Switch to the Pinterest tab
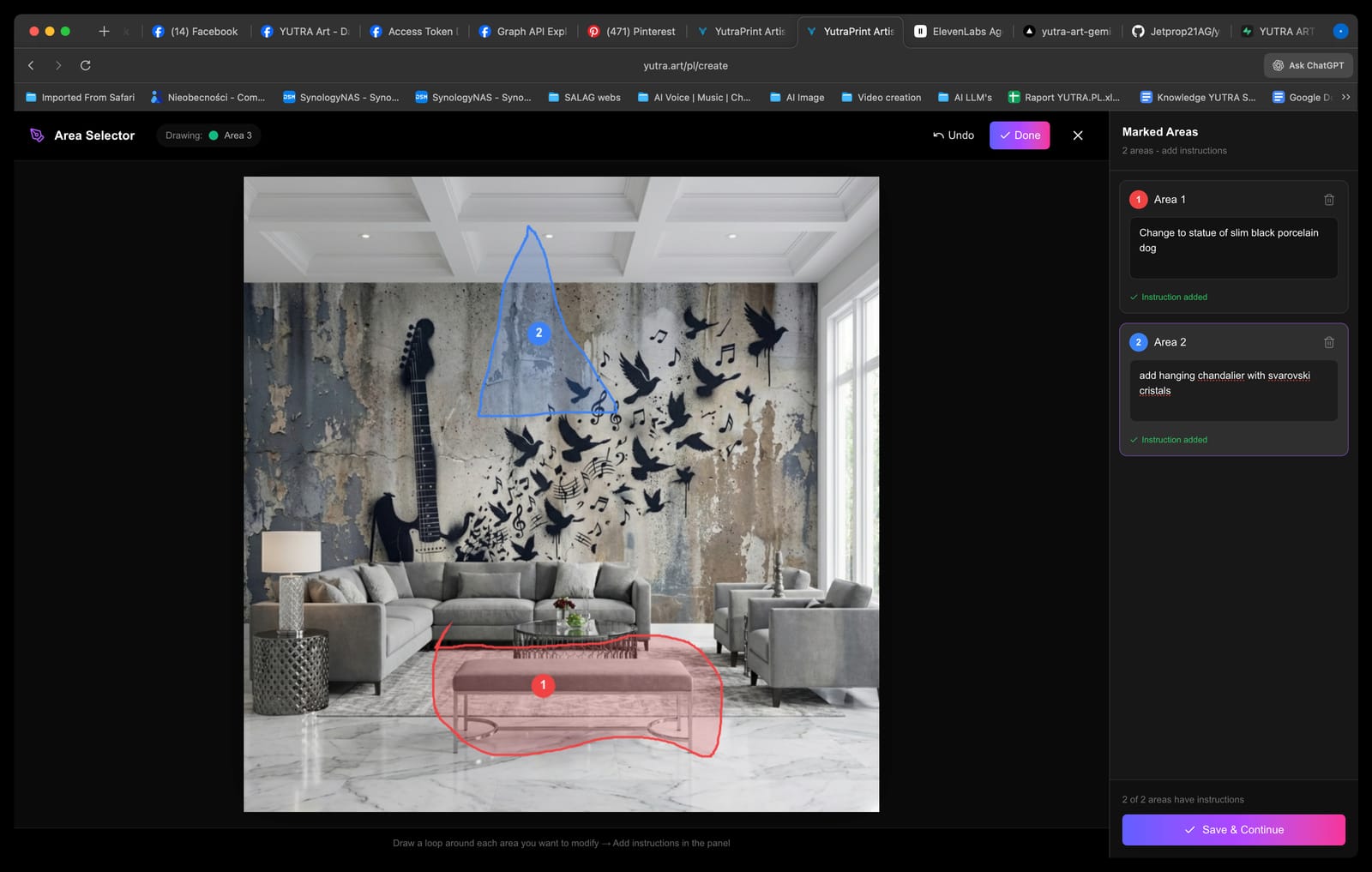Screen dimensions: 1372x872 (632, 32)
